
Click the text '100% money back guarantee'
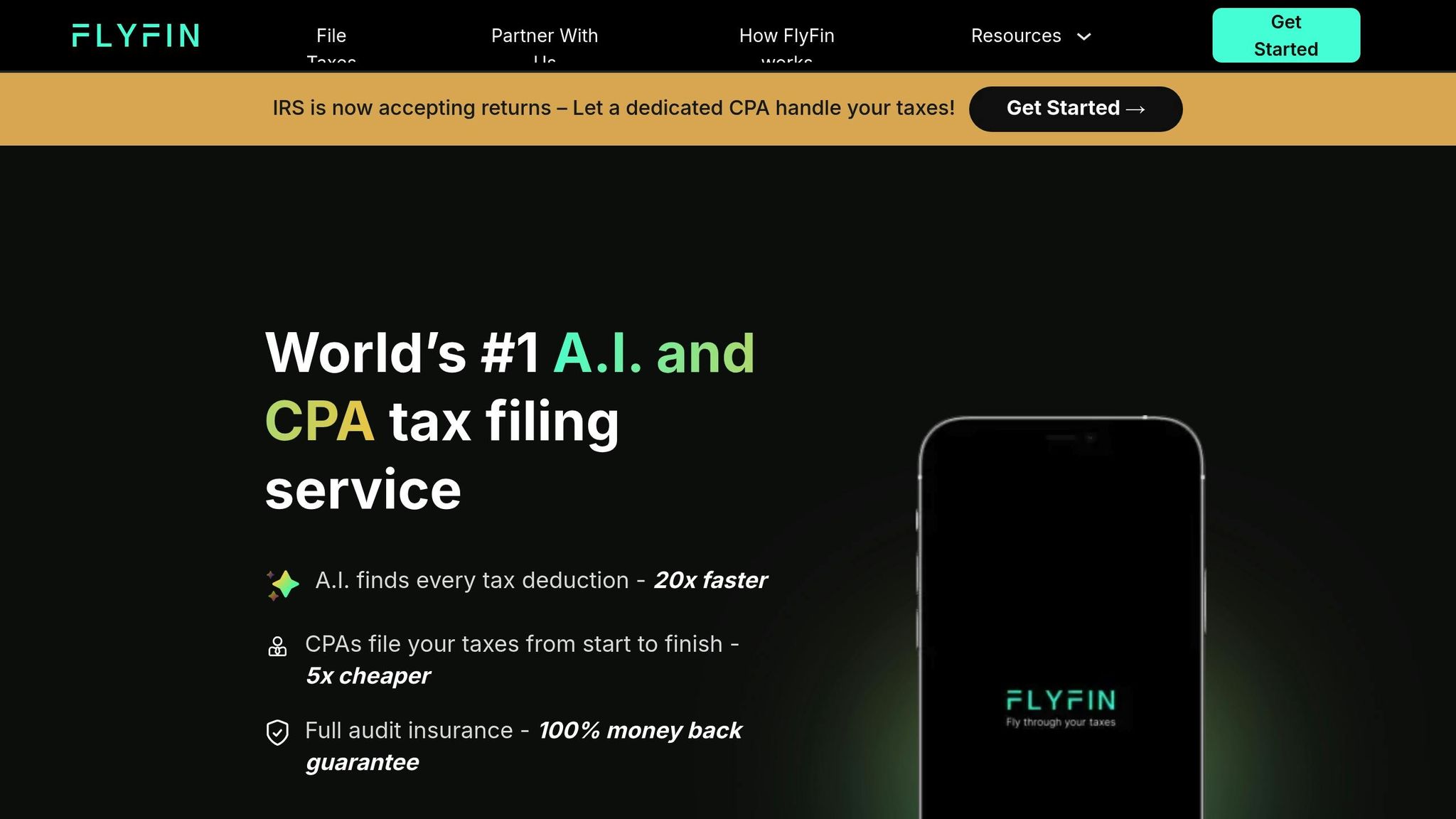point(524,746)
